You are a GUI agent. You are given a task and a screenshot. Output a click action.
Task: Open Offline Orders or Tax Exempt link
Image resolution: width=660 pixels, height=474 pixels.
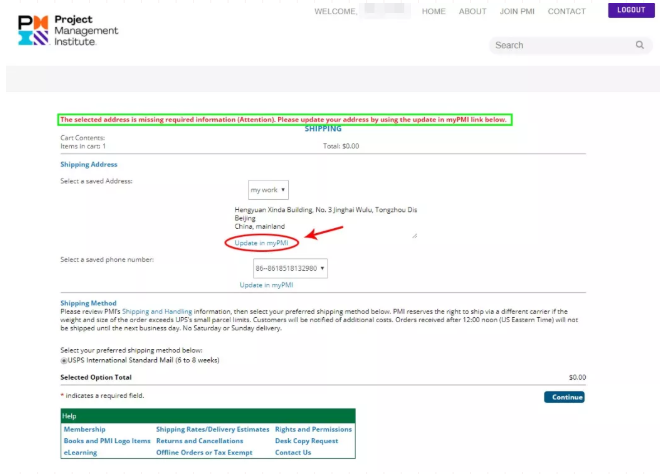pos(204,452)
